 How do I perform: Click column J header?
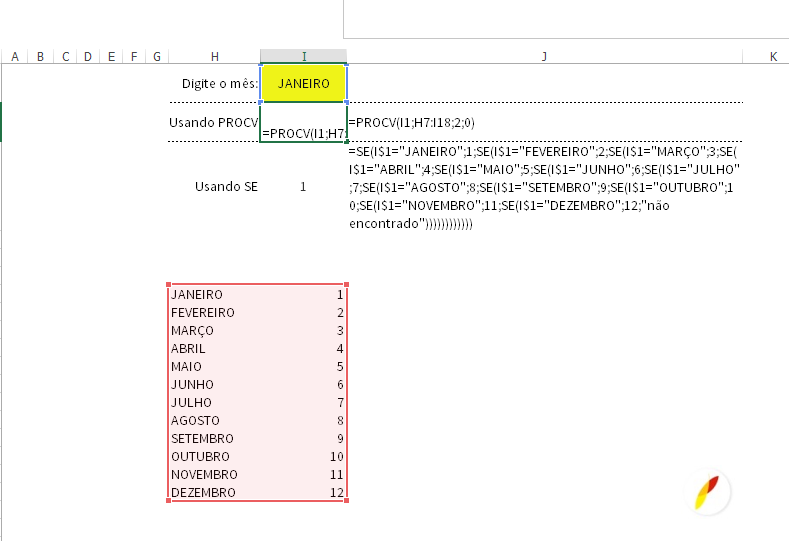coord(544,57)
